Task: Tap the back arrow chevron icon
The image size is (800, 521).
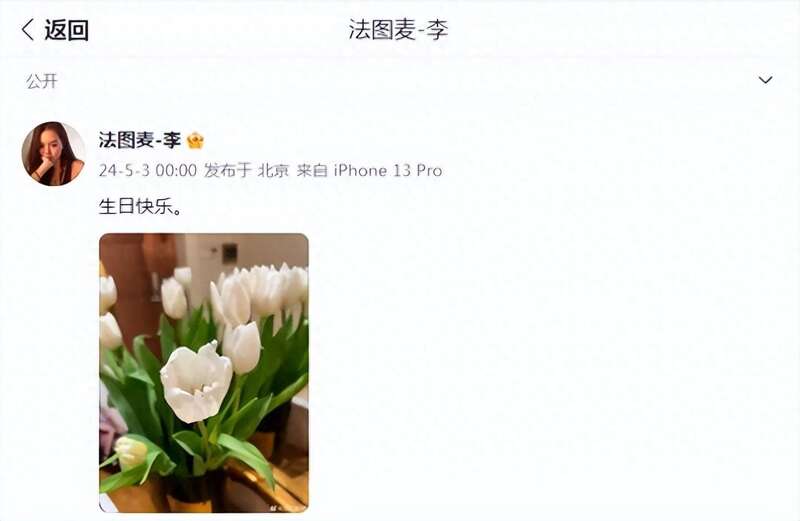Action: click(x=28, y=30)
